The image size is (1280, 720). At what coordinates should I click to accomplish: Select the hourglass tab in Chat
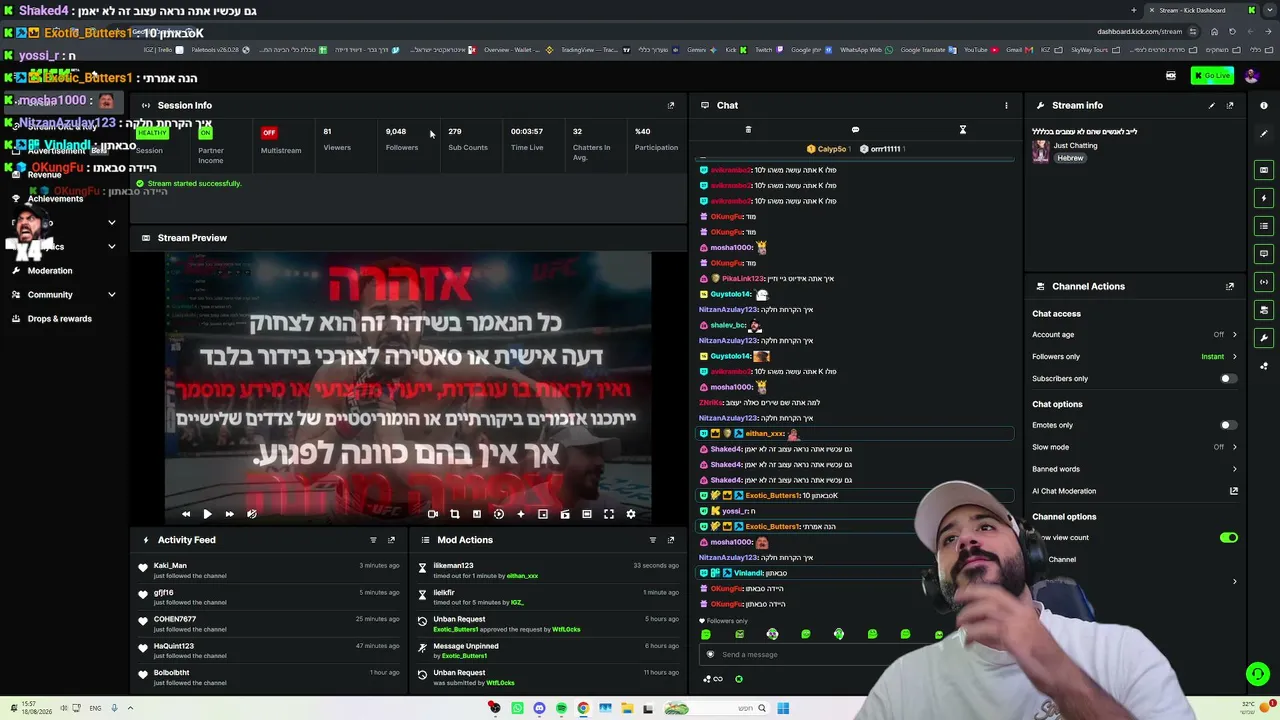[963, 130]
